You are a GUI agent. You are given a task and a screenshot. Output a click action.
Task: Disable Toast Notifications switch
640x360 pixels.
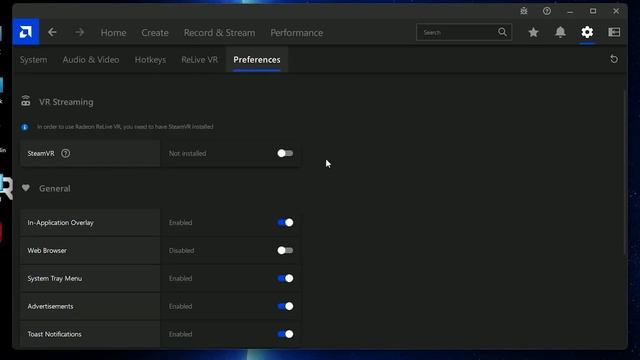coord(285,334)
